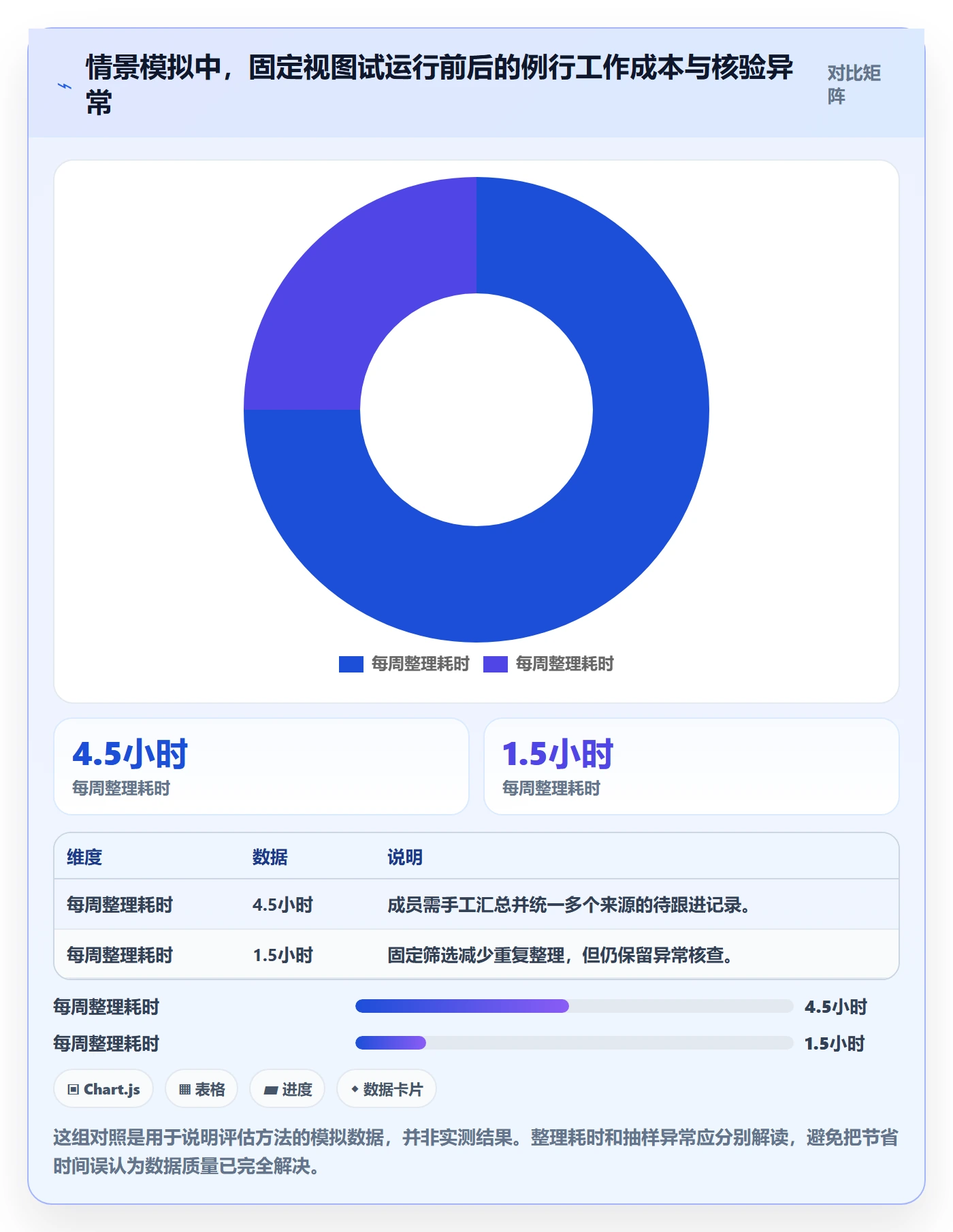This screenshot has height=1232, width=953.
Task: Click the cell 成员需手工汇总并统一多个来源的待跟进记录。
Action: tap(569, 905)
